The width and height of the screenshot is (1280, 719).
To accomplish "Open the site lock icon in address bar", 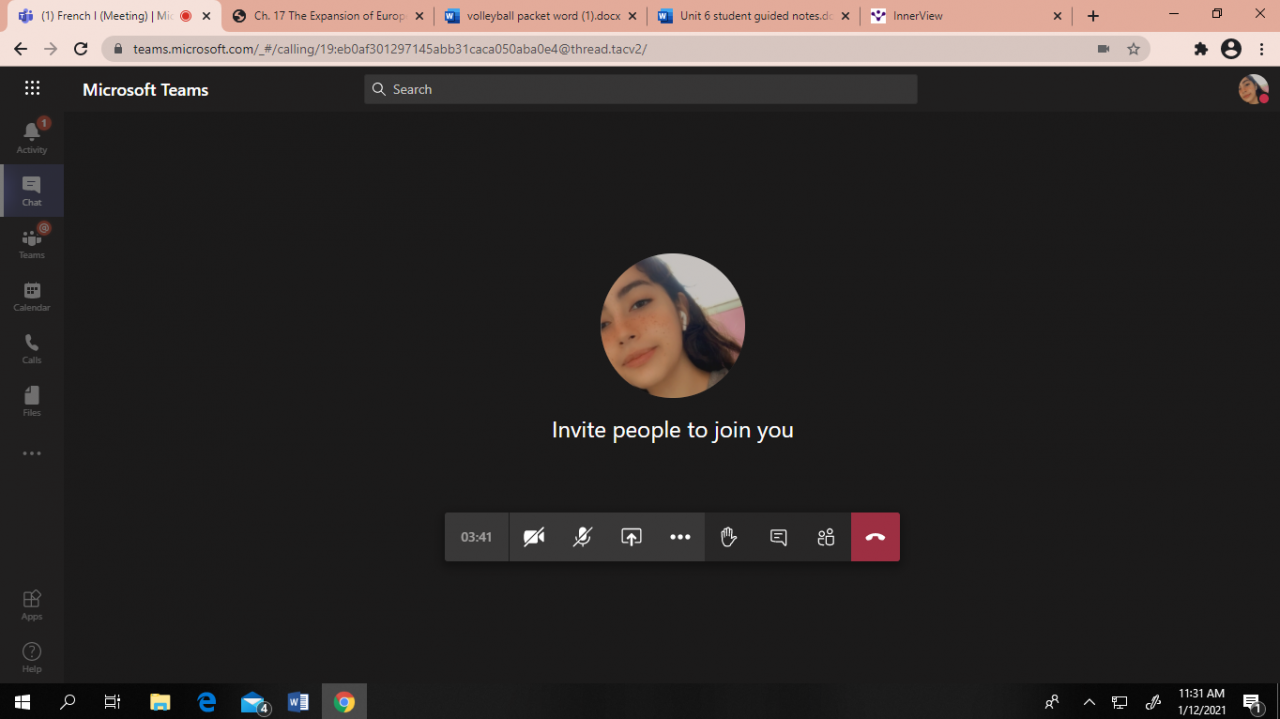I will tap(118, 49).
